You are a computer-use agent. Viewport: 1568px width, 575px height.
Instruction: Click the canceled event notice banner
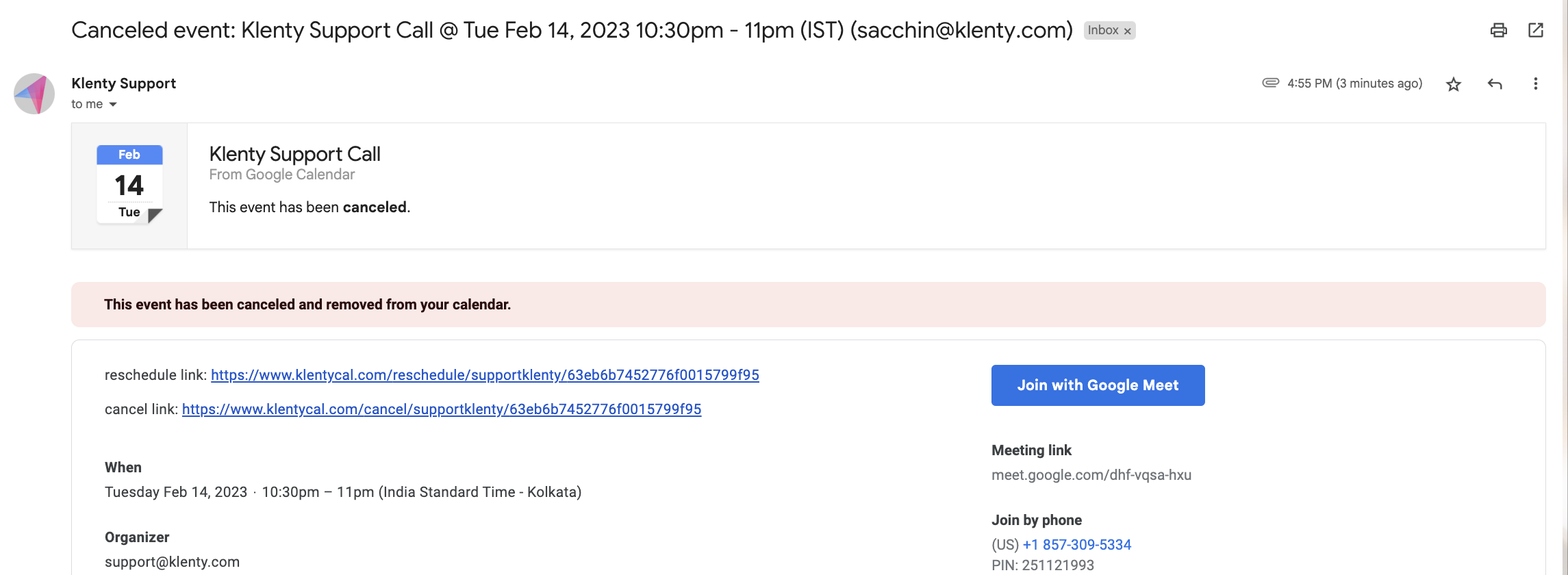tap(808, 305)
